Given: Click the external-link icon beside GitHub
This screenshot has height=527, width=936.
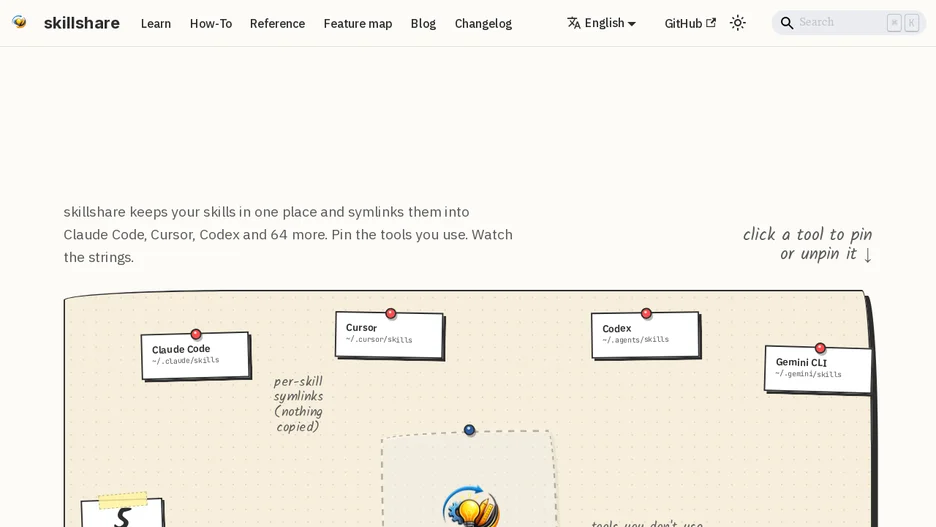Looking at the screenshot, I should pyautogui.click(x=710, y=23).
